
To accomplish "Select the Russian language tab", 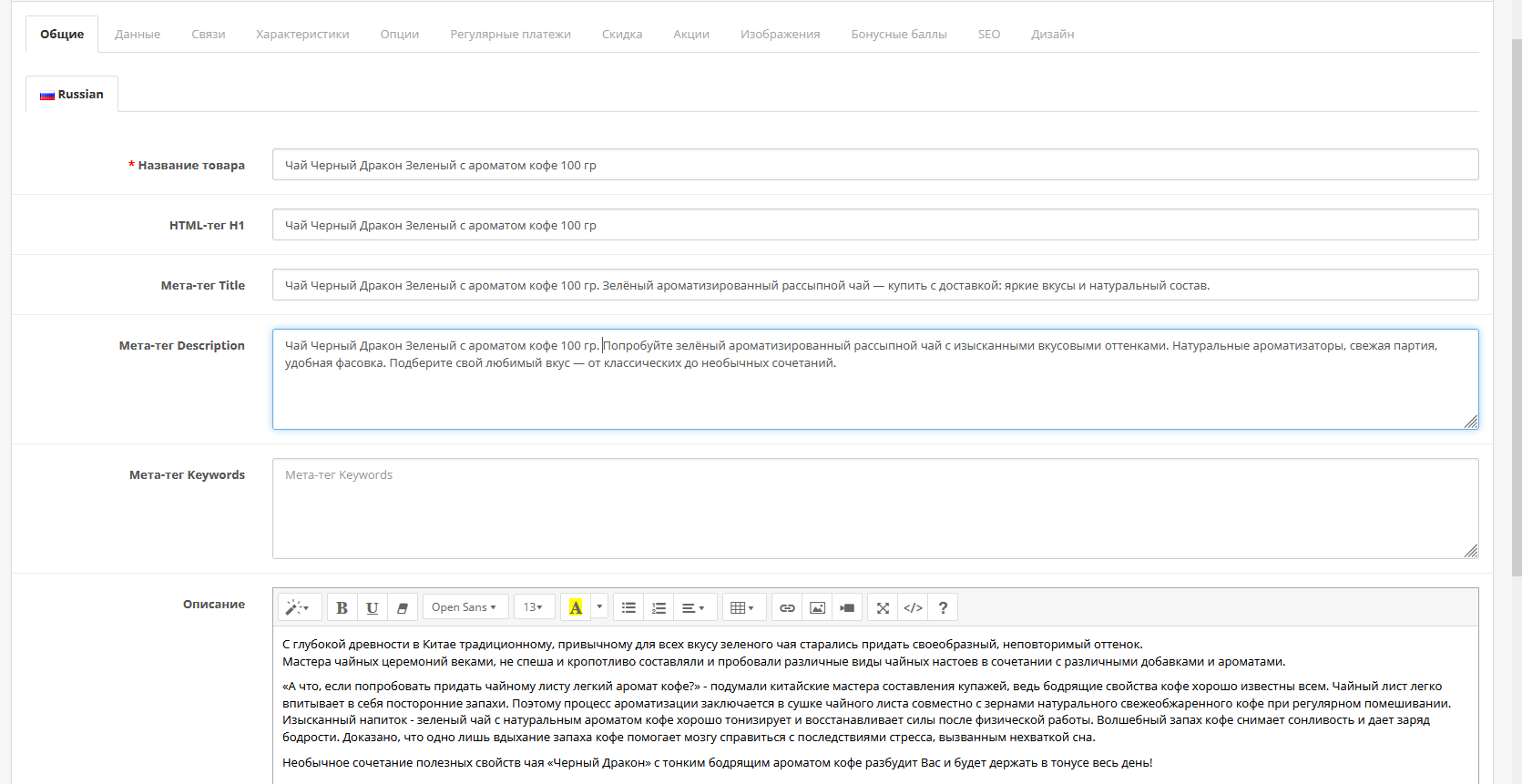I will point(72,94).
